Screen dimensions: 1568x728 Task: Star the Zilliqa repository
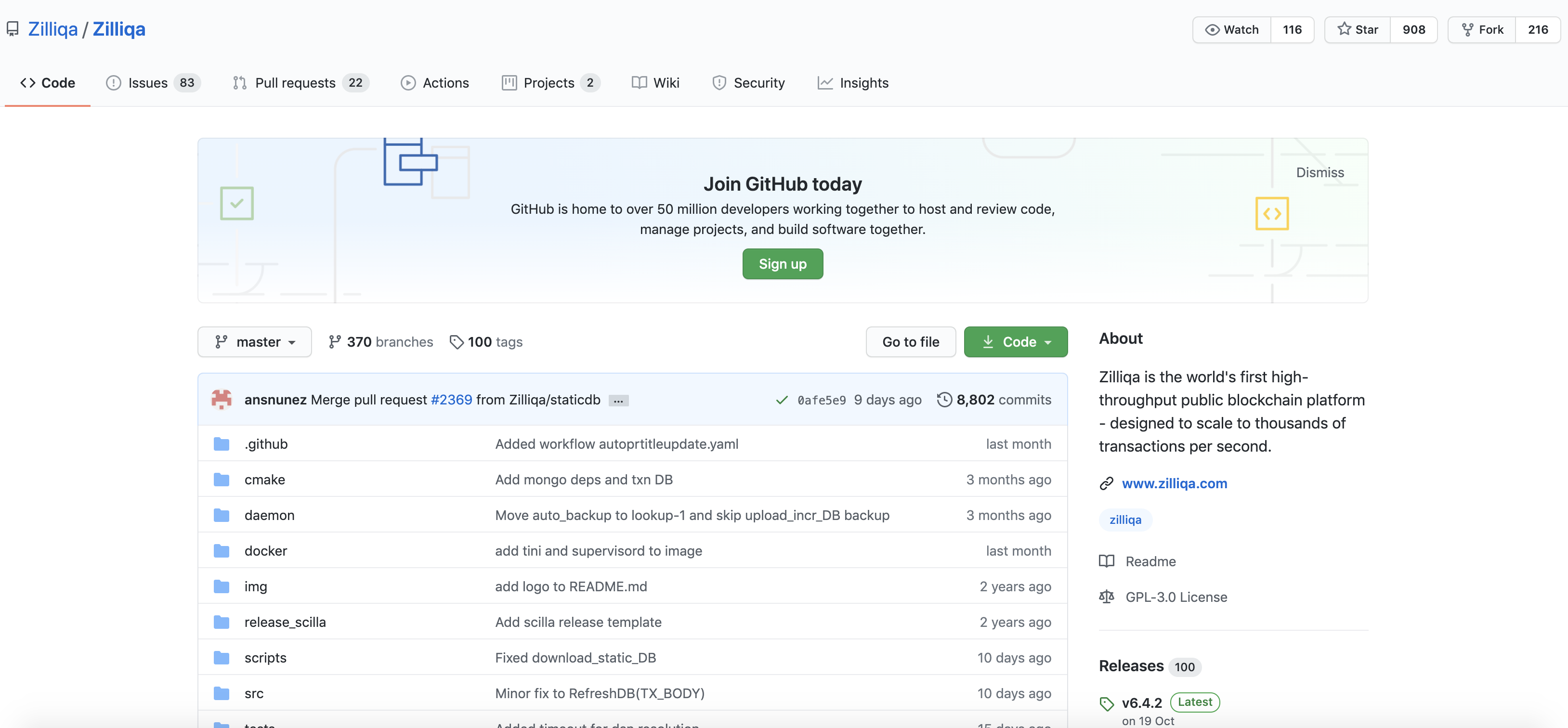(1358, 30)
